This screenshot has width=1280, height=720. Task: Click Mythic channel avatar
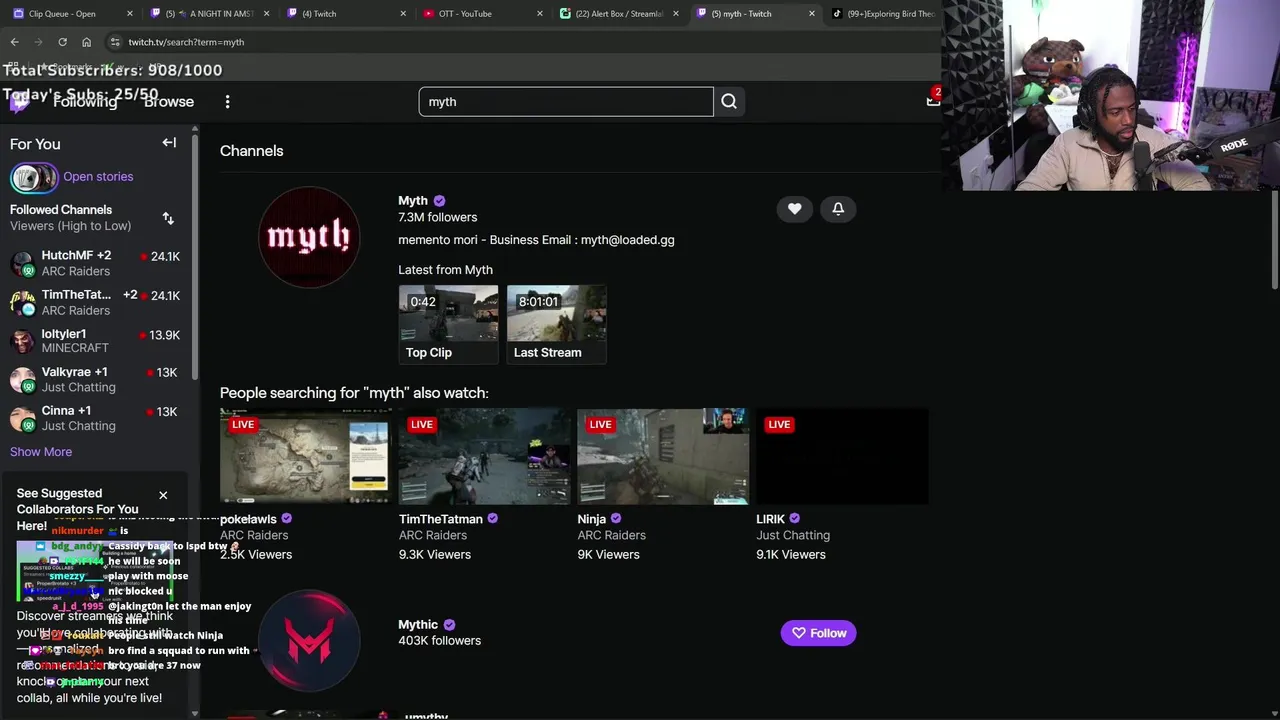[309, 641]
